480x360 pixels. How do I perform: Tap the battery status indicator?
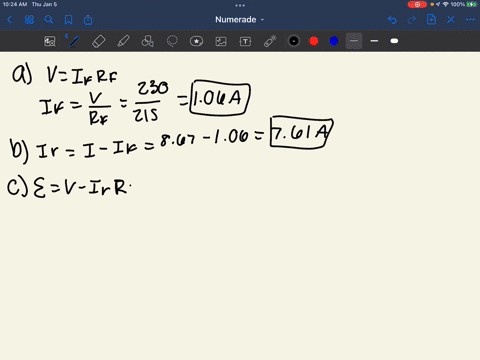point(472,4)
